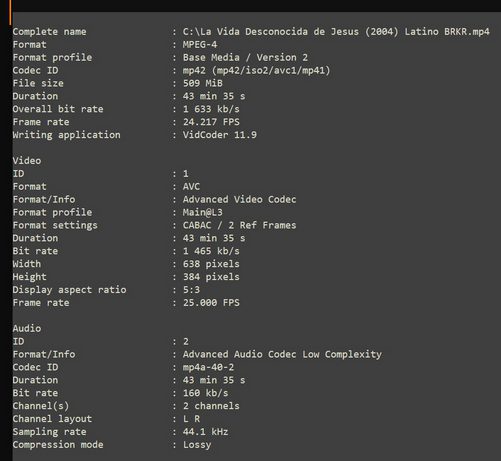Select Display aspect ratio 5:3 value

click(x=191, y=290)
